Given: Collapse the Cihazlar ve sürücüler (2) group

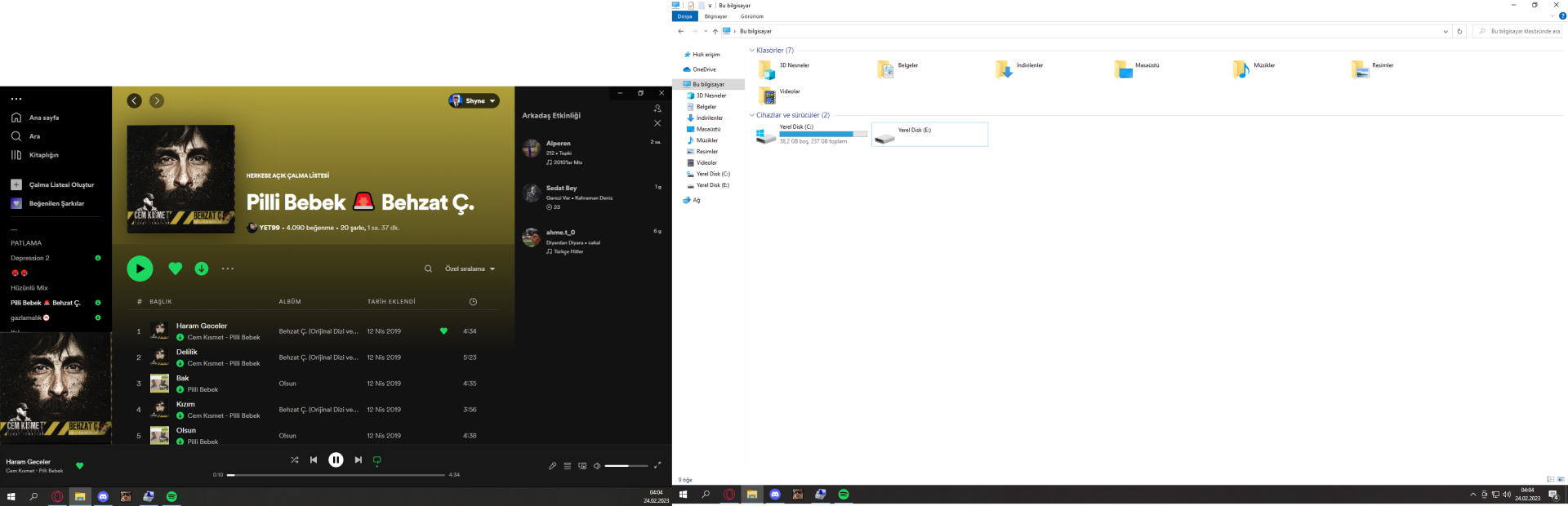Looking at the screenshot, I should click(x=752, y=115).
